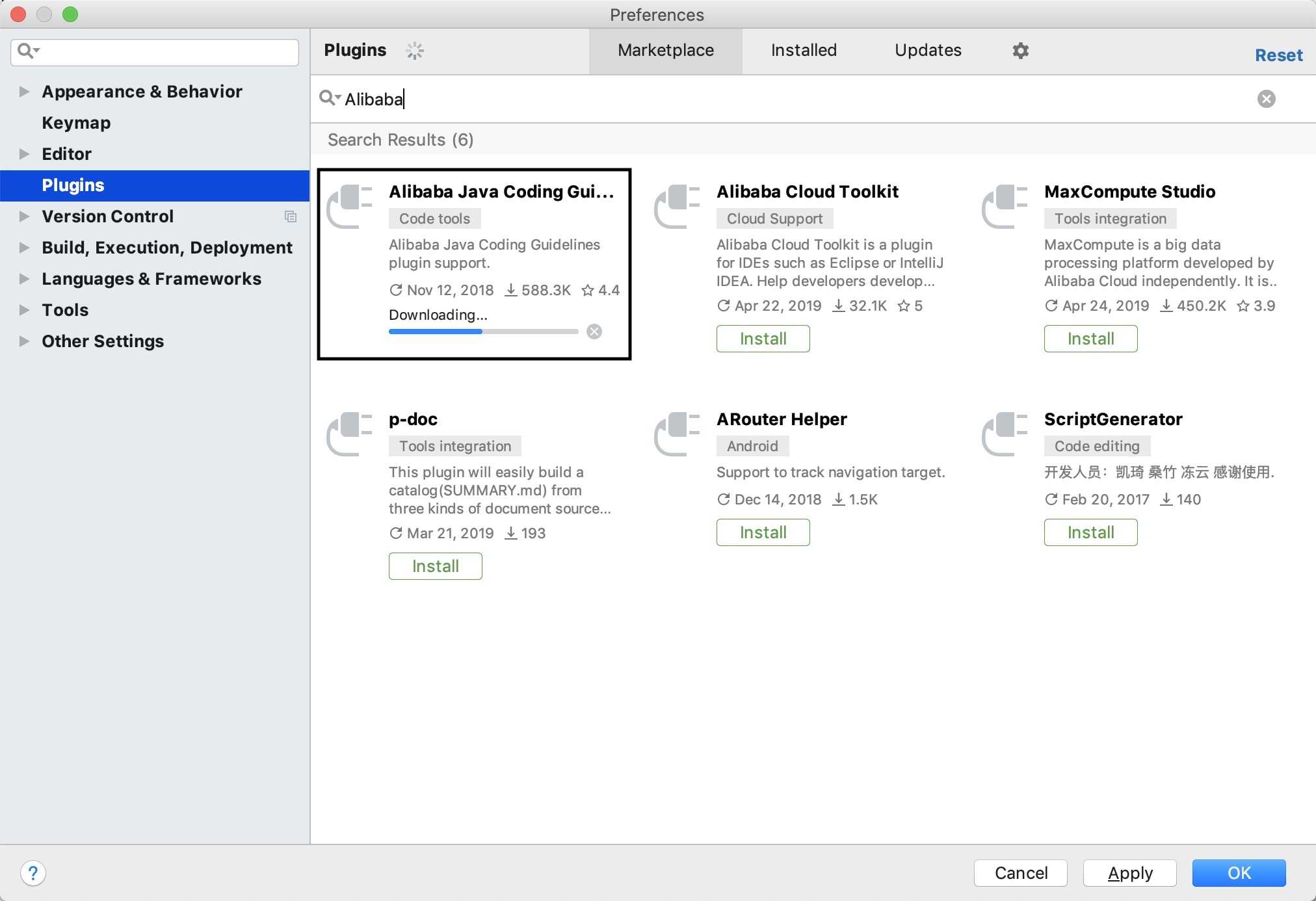The image size is (1316, 901).
Task: Open the ScriptGenerator plugin title
Action: [x=1113, y=419]
